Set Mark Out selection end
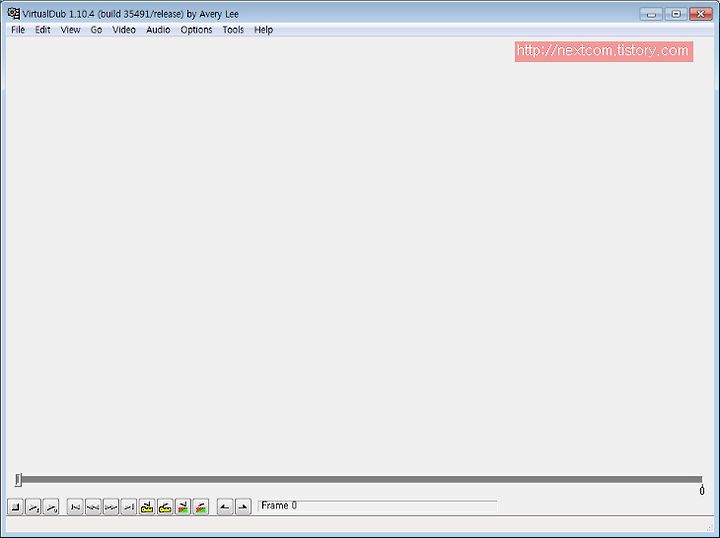Screen dimensions: 720x538 tap(243, 507)
